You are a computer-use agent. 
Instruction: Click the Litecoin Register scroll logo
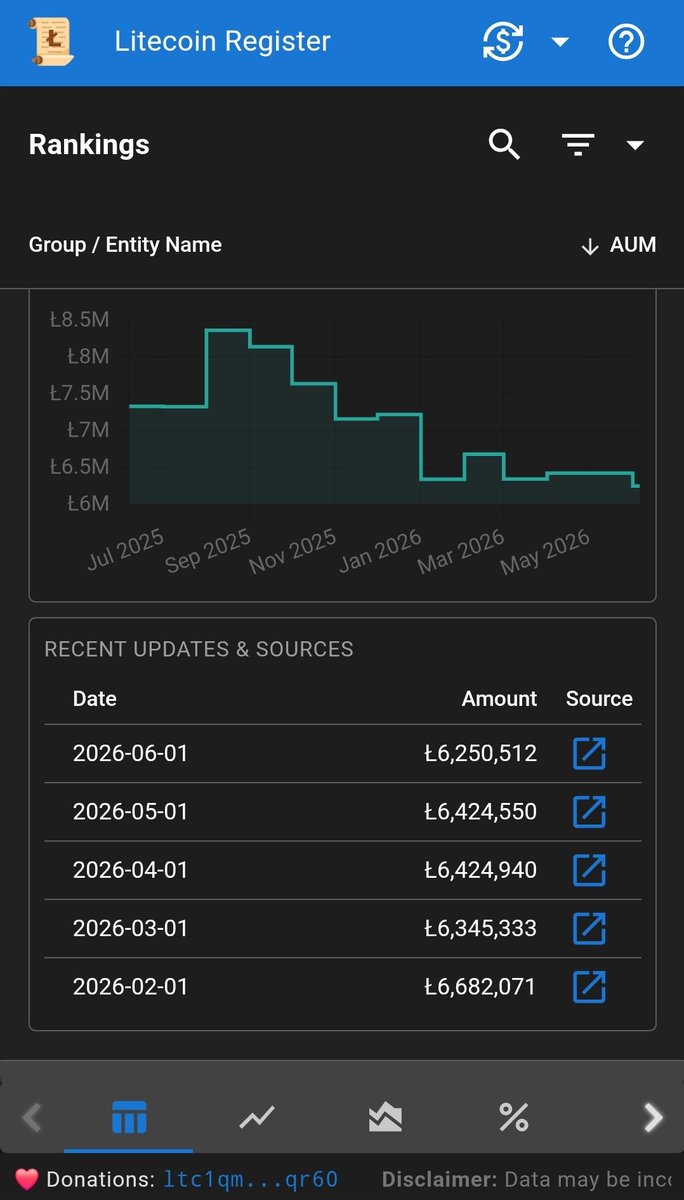point(50,42)
